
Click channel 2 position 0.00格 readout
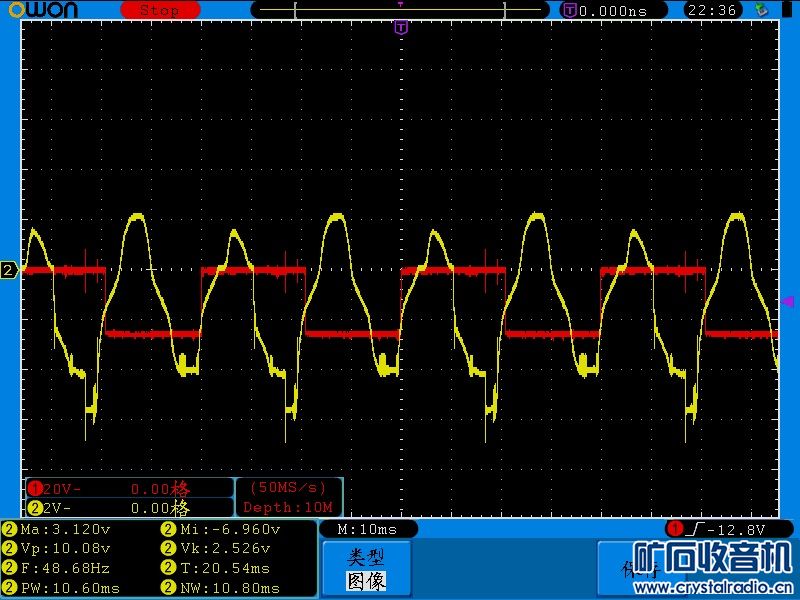[x=160, y=508]
